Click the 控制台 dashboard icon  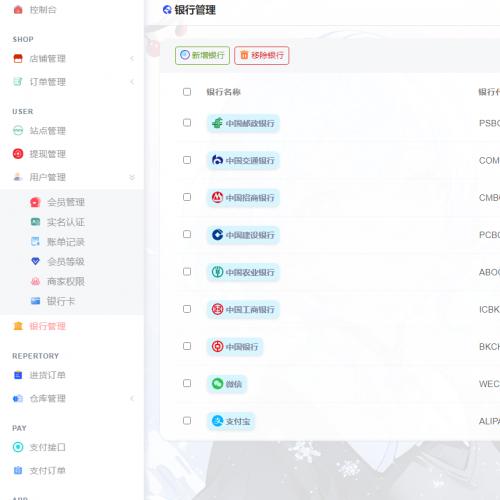click(x=18, y=10)
